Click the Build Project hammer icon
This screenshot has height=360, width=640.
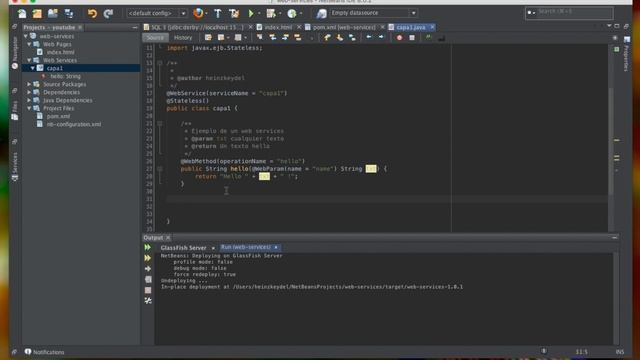(218, 13)
